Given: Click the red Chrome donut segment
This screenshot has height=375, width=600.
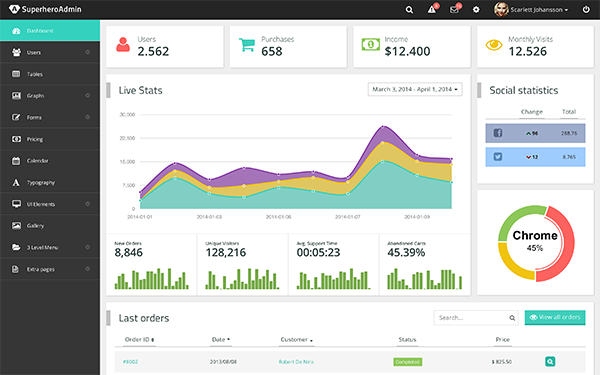Looking at the screenshot, I should [568, 245].
